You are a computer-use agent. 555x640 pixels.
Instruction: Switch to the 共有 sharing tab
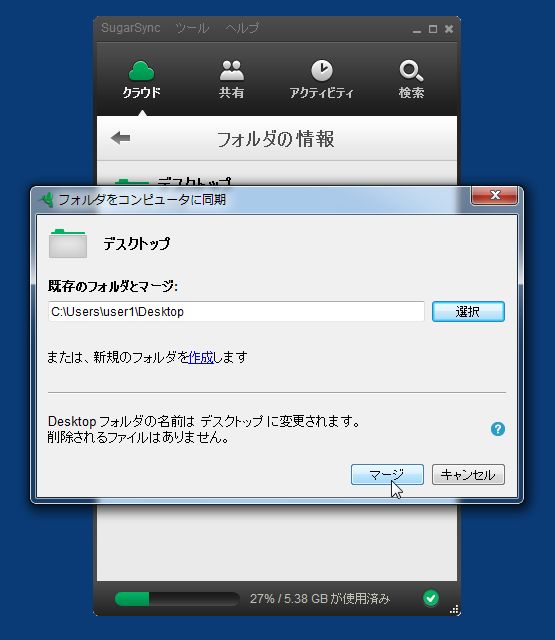[x=231, y=80]
